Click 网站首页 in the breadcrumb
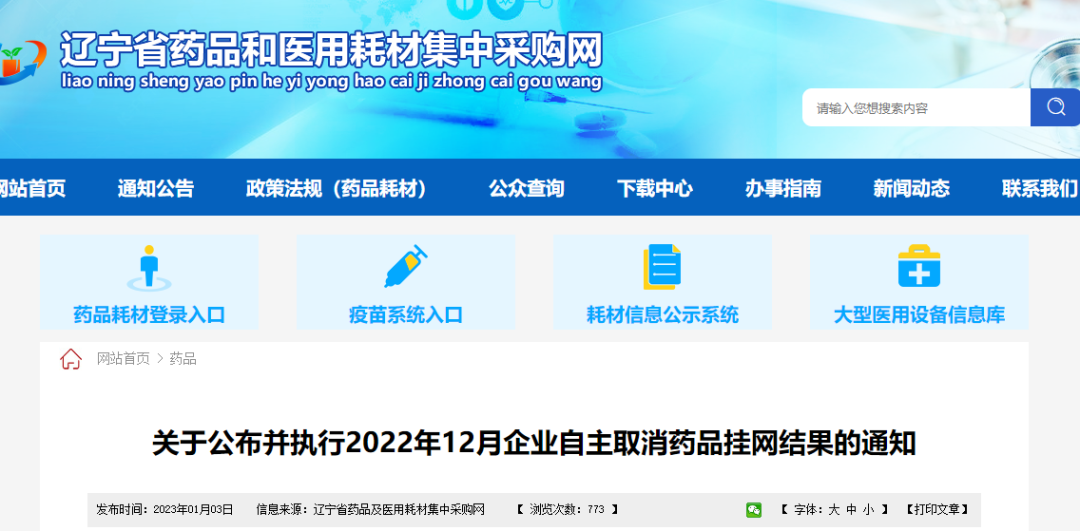The width and height of the screenshot is (1080, 531). [x=123, y=359]
